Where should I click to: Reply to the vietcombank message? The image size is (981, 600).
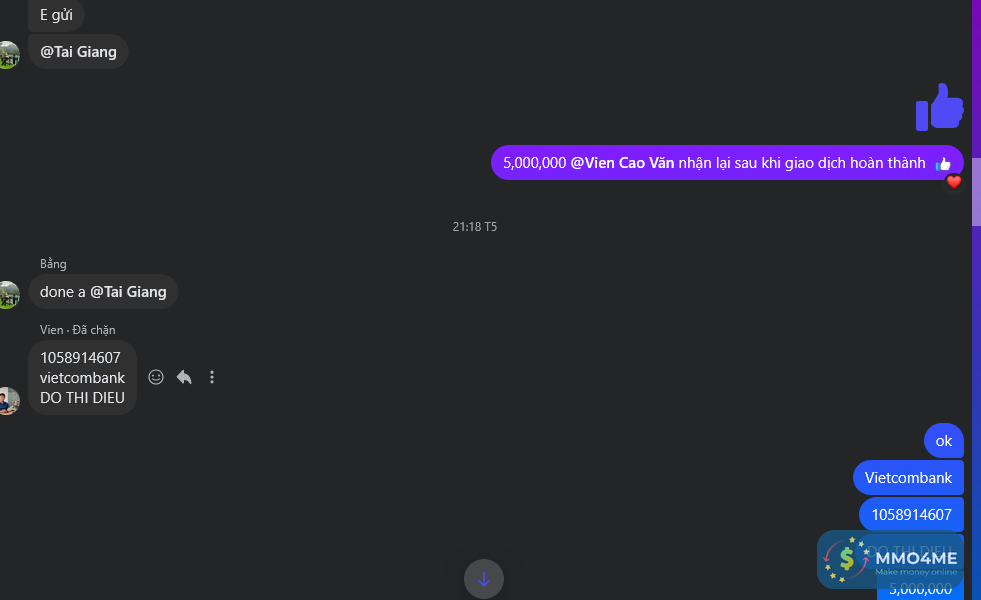pyautogui.click(x=184, y=377)
